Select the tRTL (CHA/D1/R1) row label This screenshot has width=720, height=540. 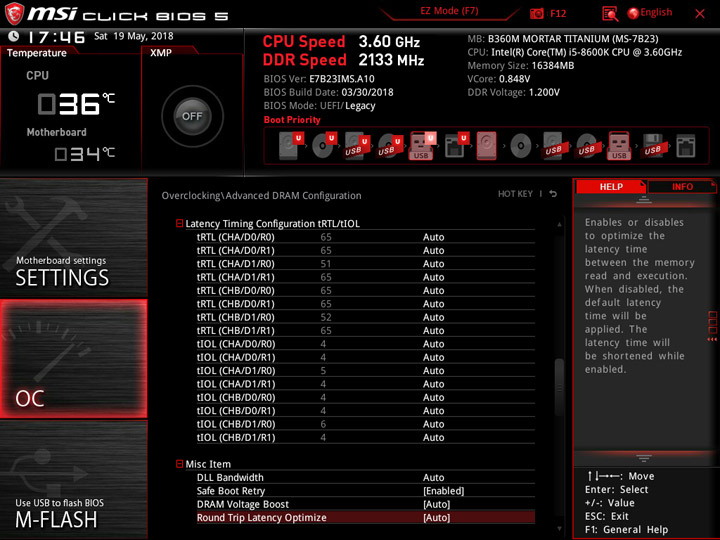(x=236, y=277)
